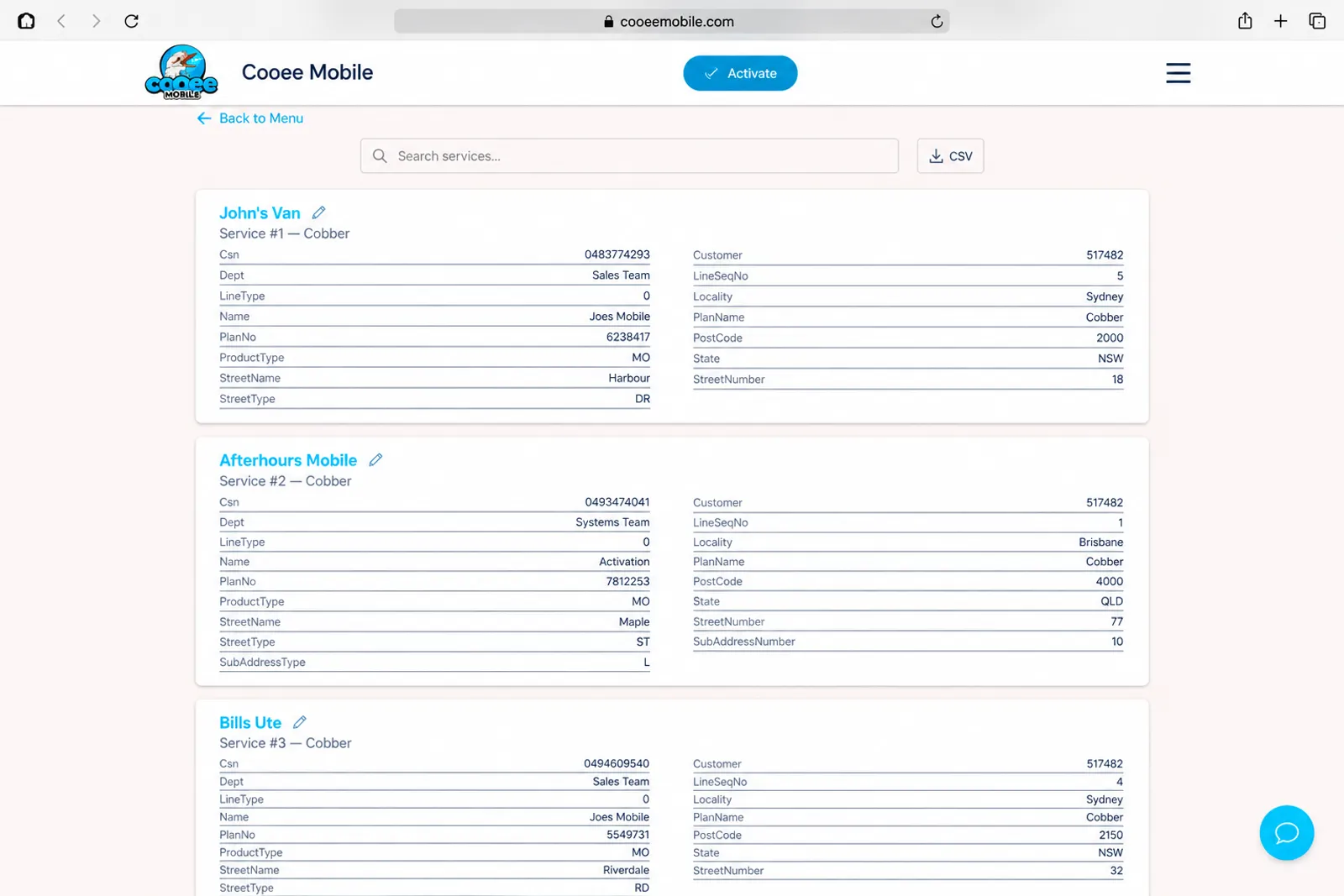Viewport: 1344px width, 896px height.
Task: Navigate back in the browser
Action: coord(60,21)
